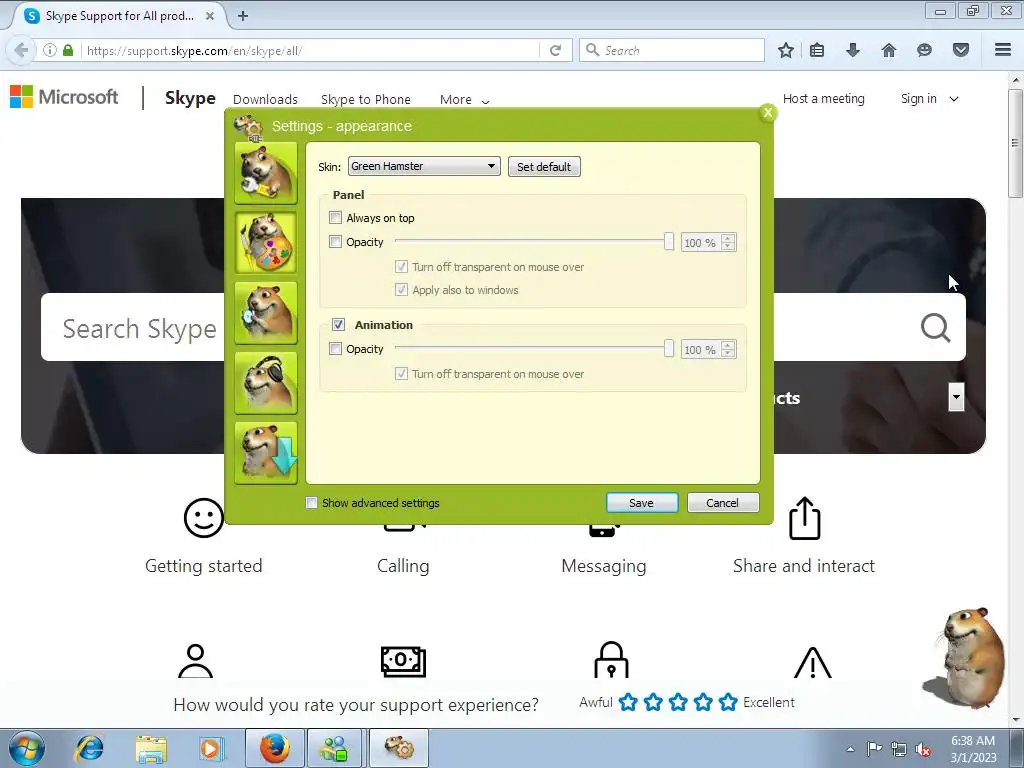Open the Host a meeting link
This screenshot has width=1024, height=768.
pos(824,99)
